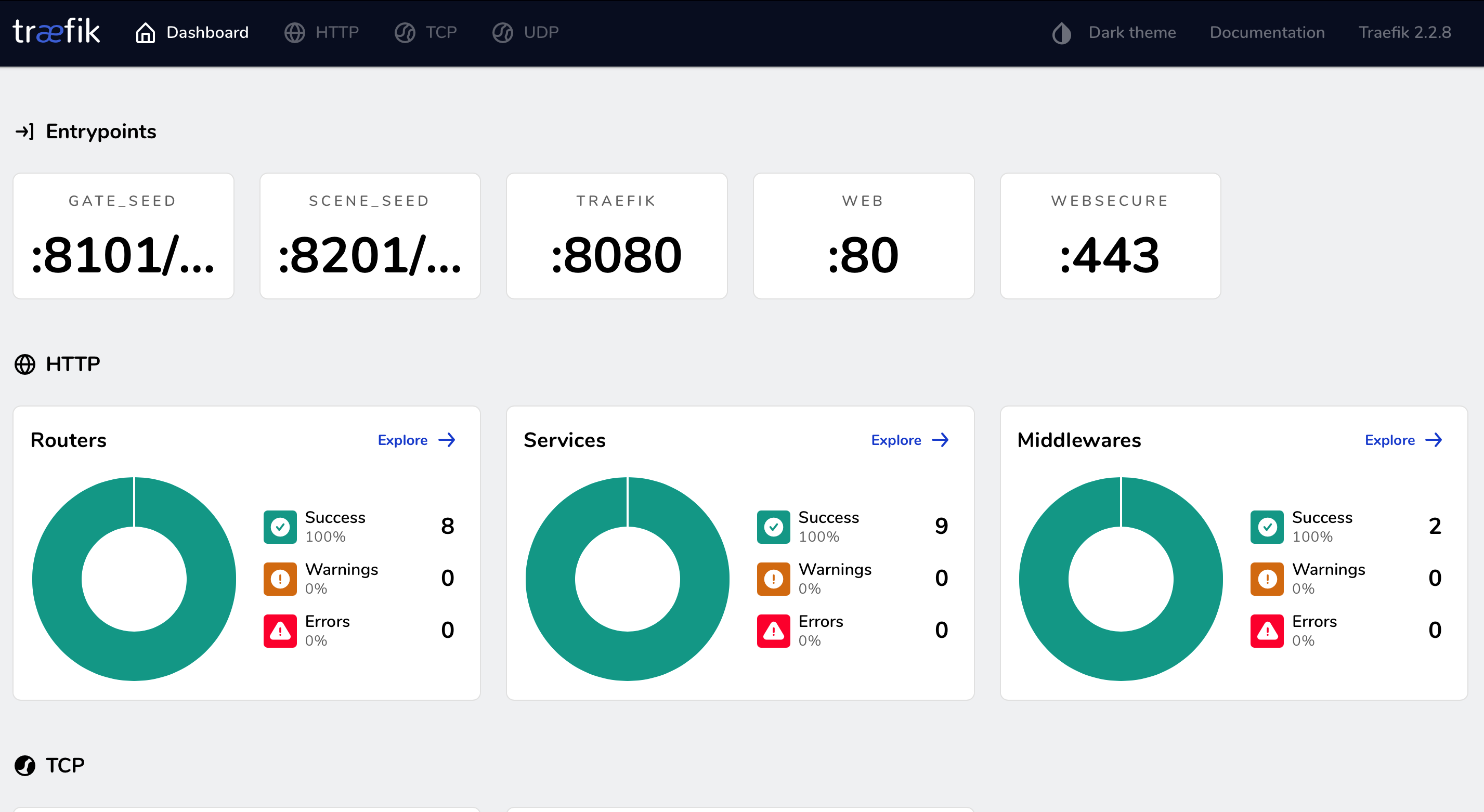
Task: Explore the Routers section
Action: (x=416, y=440)
